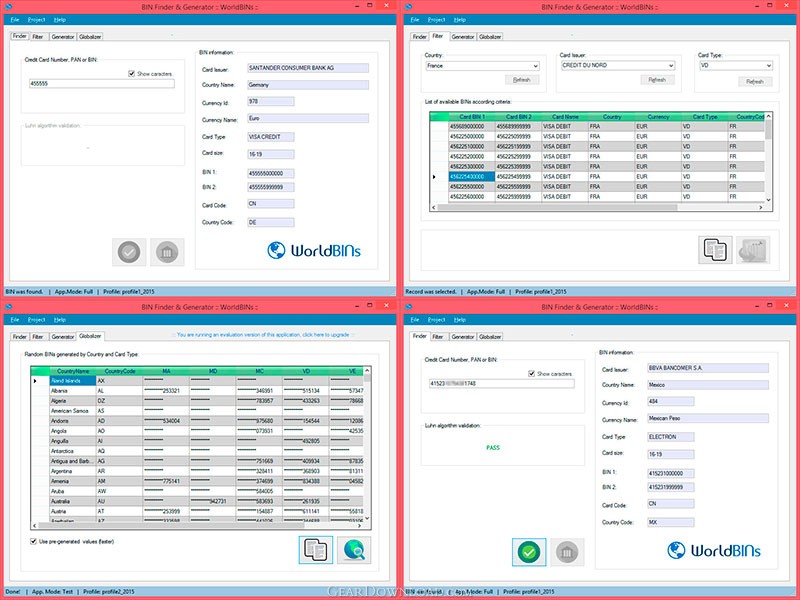Toggle Show characters checkbox in BBVA Bancomer window
The height and width of the screenshot is (600, 800).
pos(532,374)
